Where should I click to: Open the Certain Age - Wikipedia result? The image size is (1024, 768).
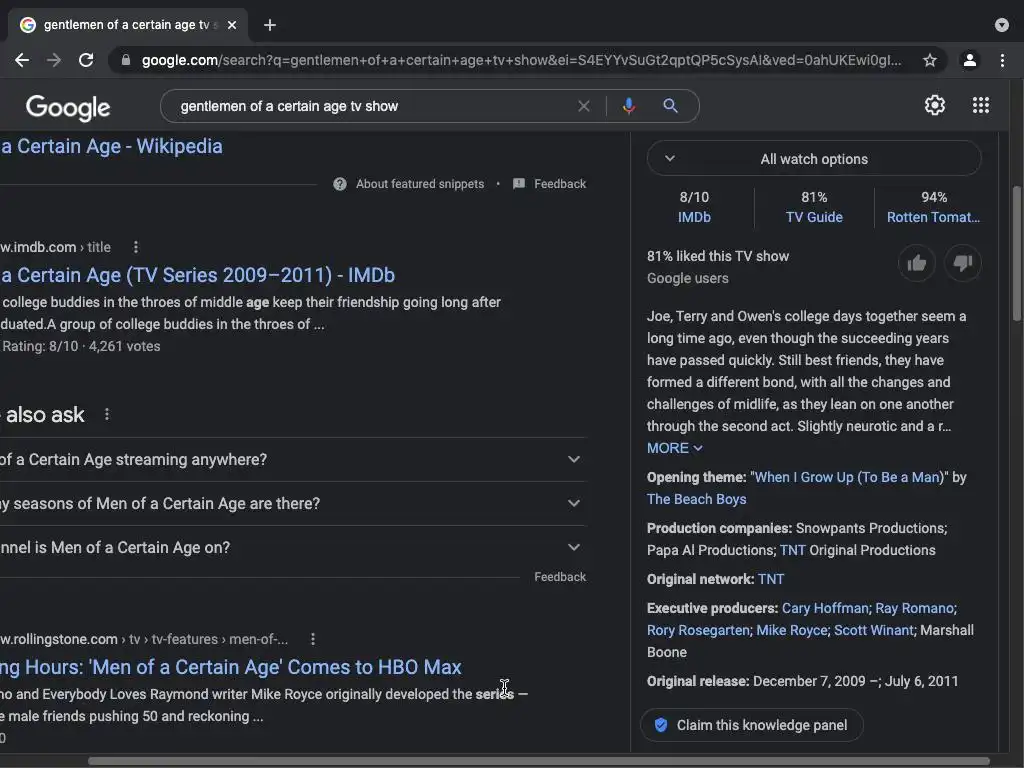[x=112, y=146]
